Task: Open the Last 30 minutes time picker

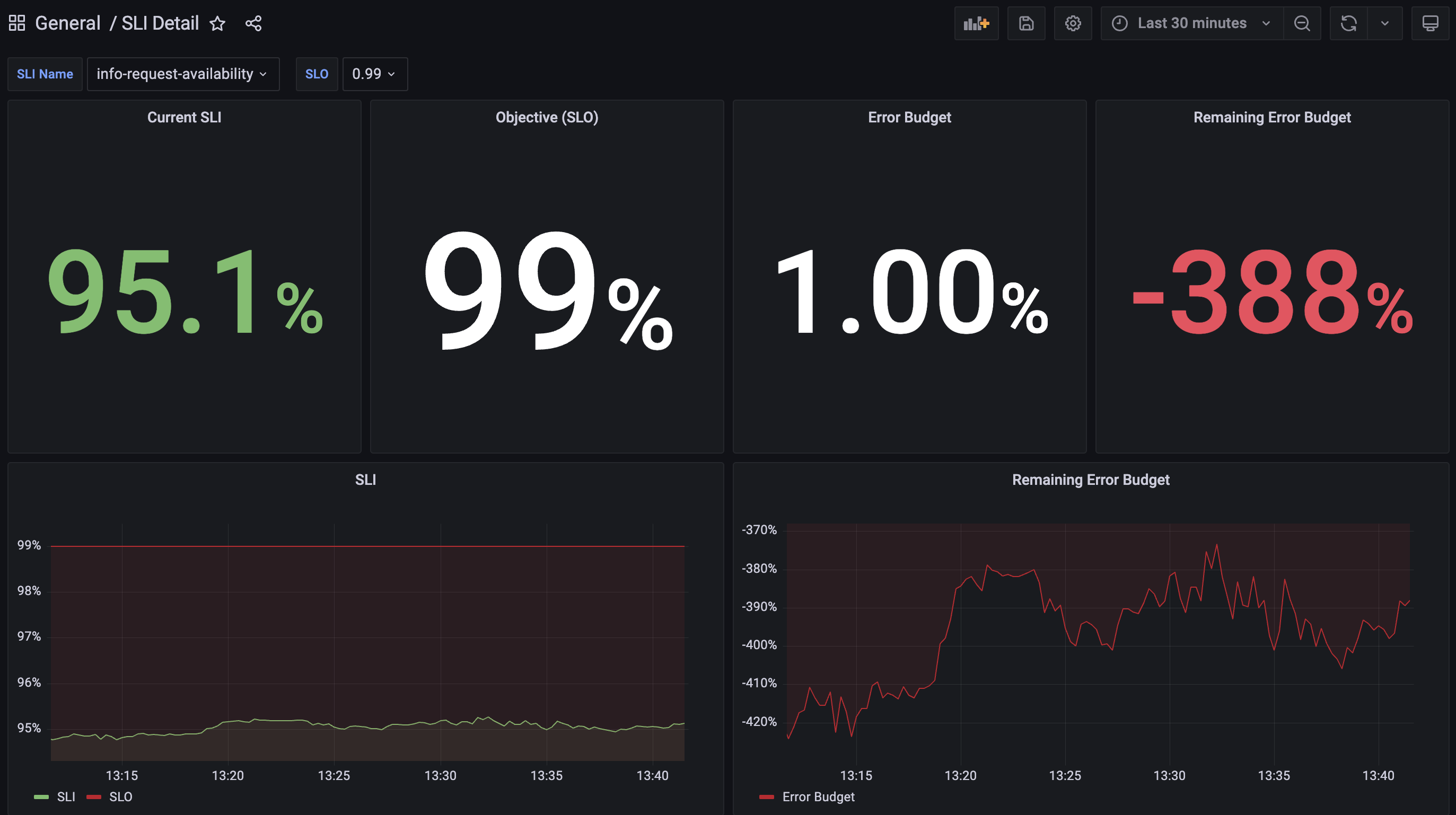Action: click(1191, 23)
